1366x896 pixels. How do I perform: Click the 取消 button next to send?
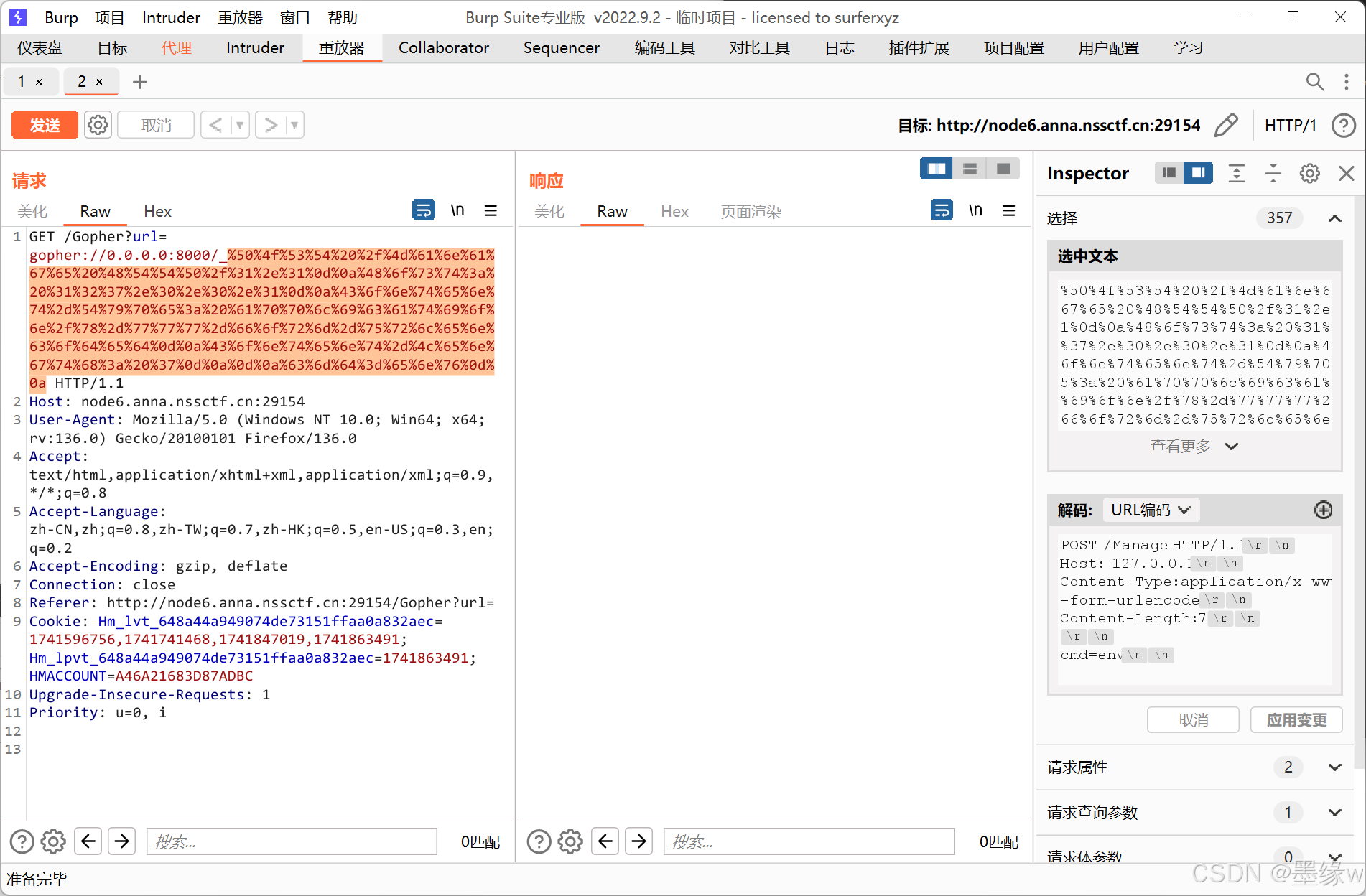point(156,125)
